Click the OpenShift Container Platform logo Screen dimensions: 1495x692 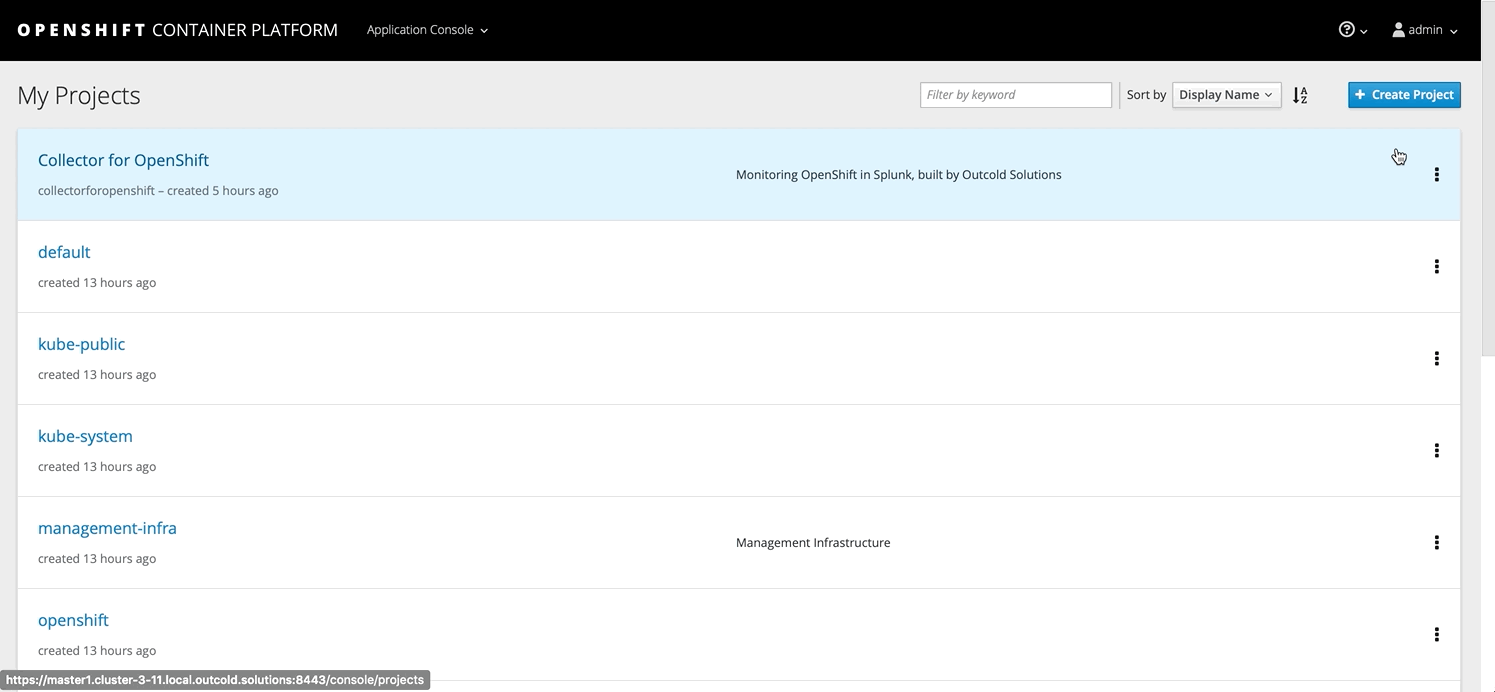(177, 30)
